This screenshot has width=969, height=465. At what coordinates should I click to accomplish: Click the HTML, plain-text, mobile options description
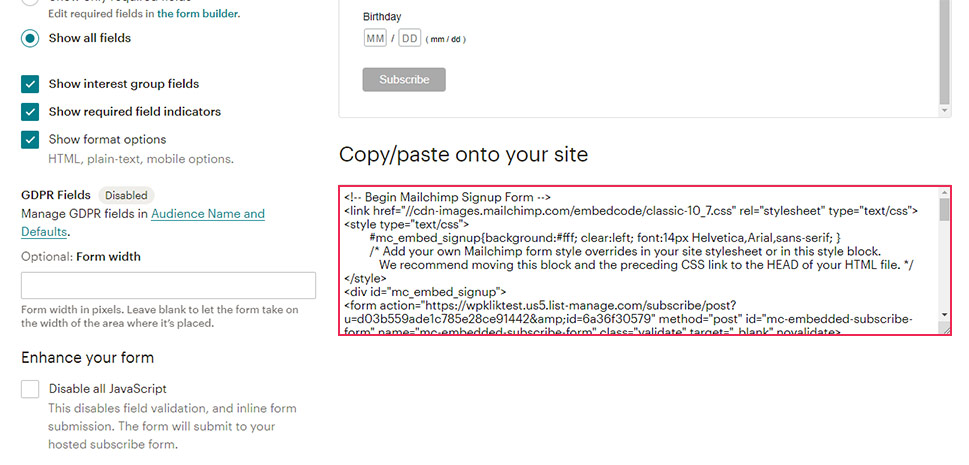(x=141, y=160)
